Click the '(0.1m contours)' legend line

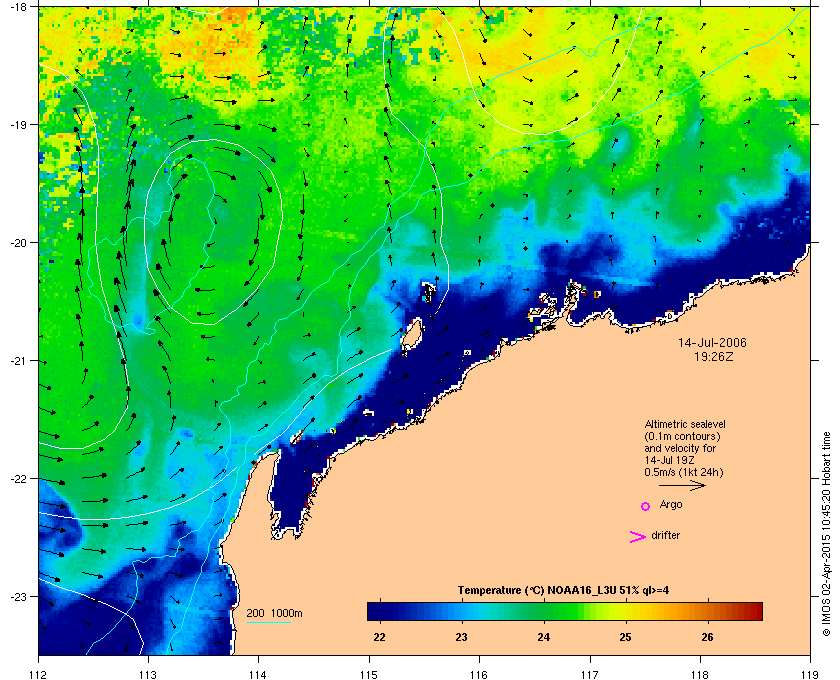point(682,436)
